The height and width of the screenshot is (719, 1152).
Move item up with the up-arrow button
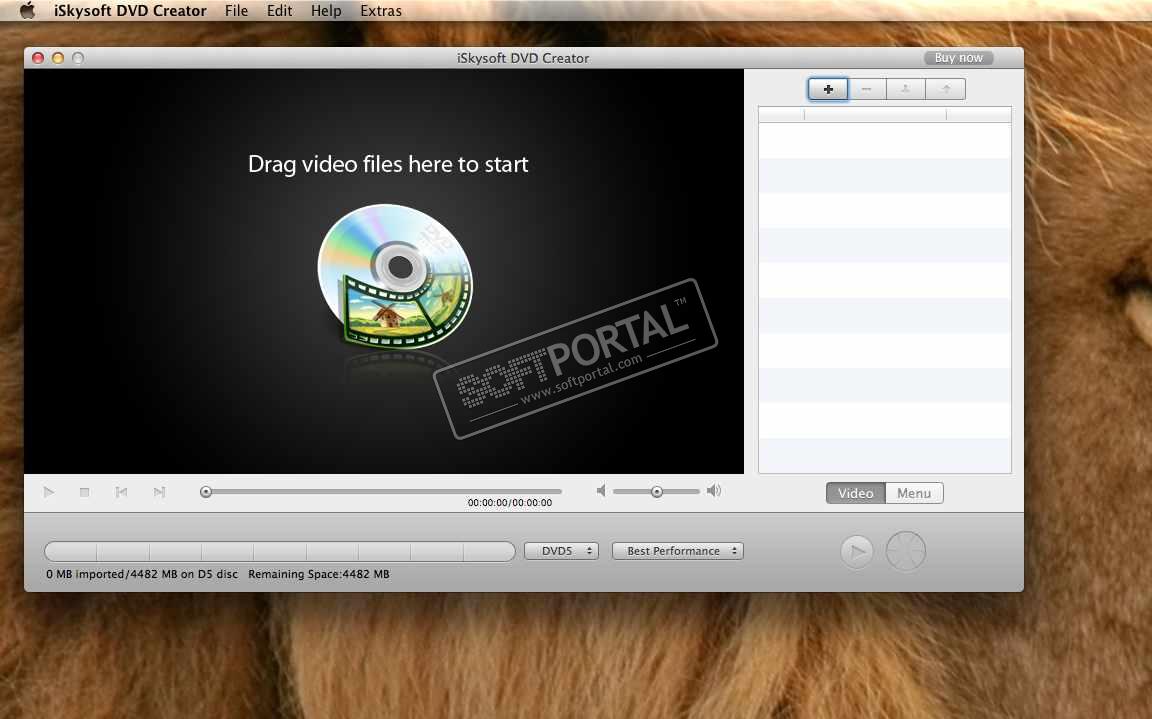pos(946,89)
